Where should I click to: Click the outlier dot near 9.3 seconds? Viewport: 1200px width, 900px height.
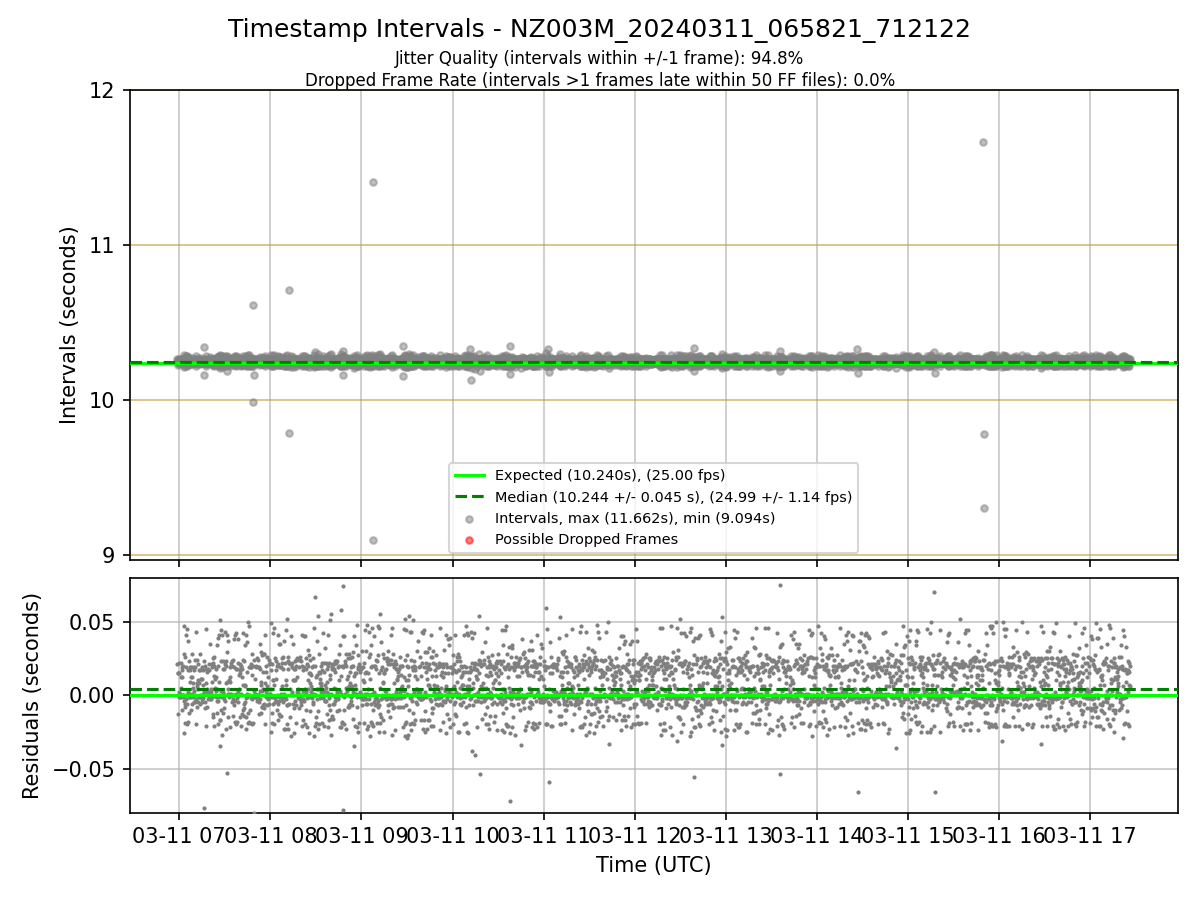[x=984, y=508]
